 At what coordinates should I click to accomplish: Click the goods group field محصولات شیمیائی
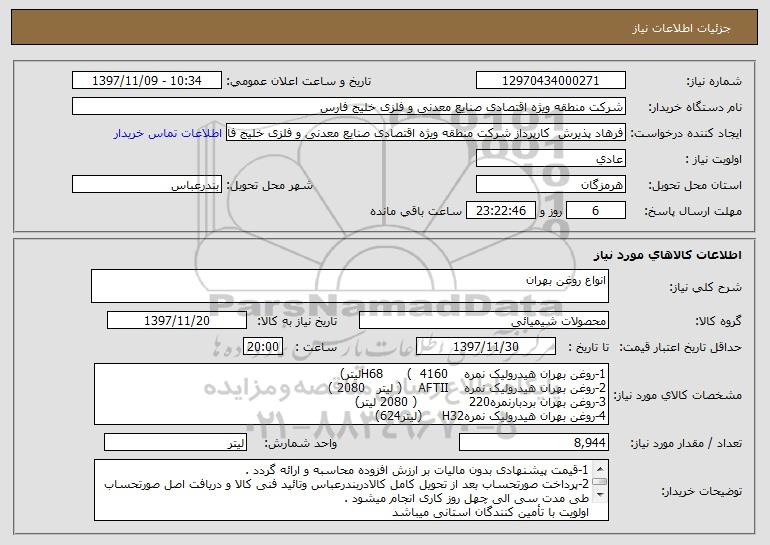click(484, 321)
